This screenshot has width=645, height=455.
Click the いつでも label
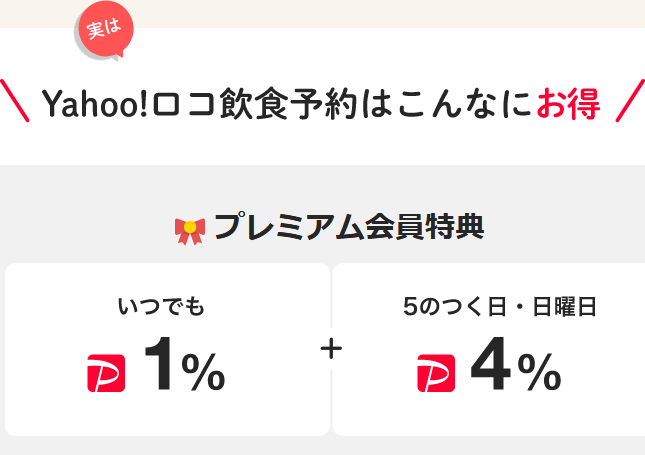coord(161,306)
